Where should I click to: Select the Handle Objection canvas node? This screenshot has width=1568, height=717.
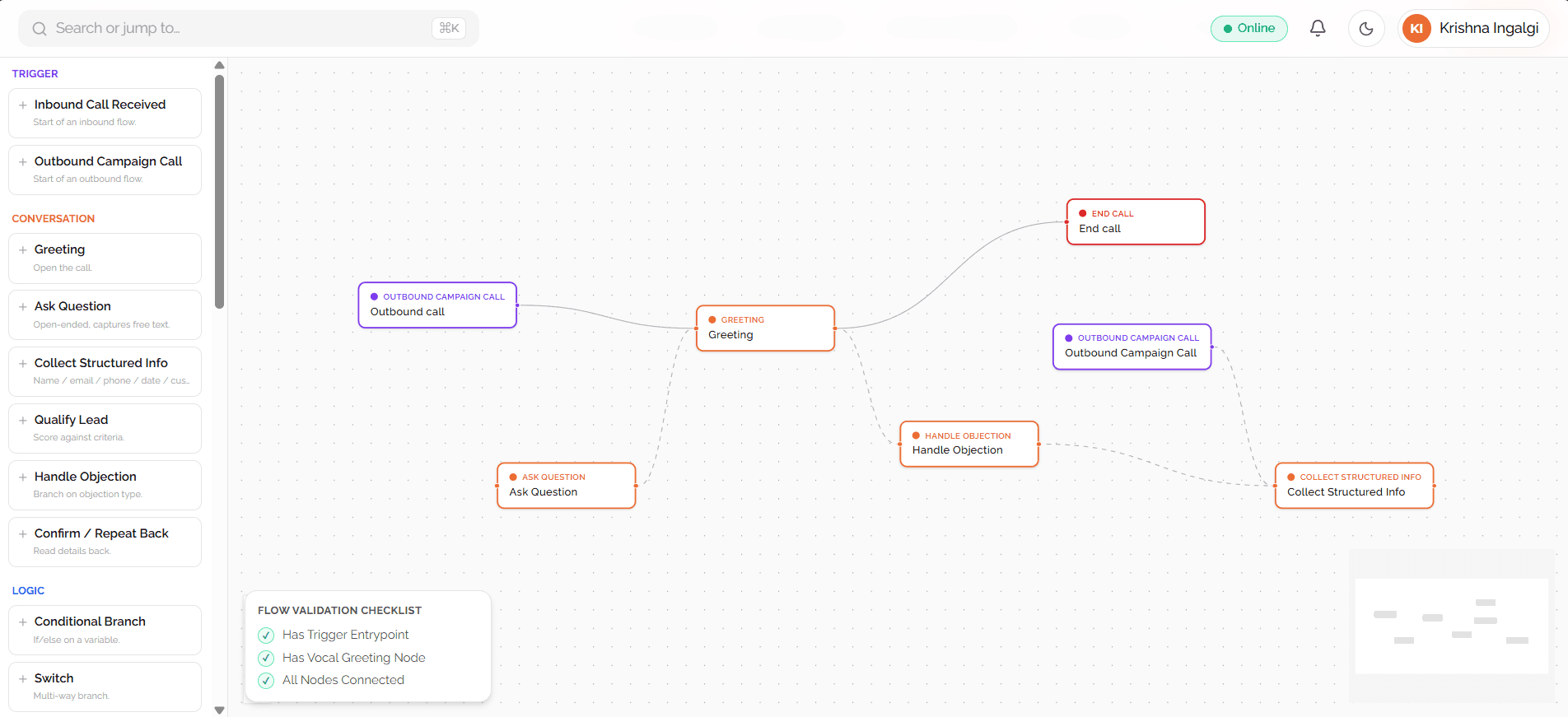coord(968,444)
